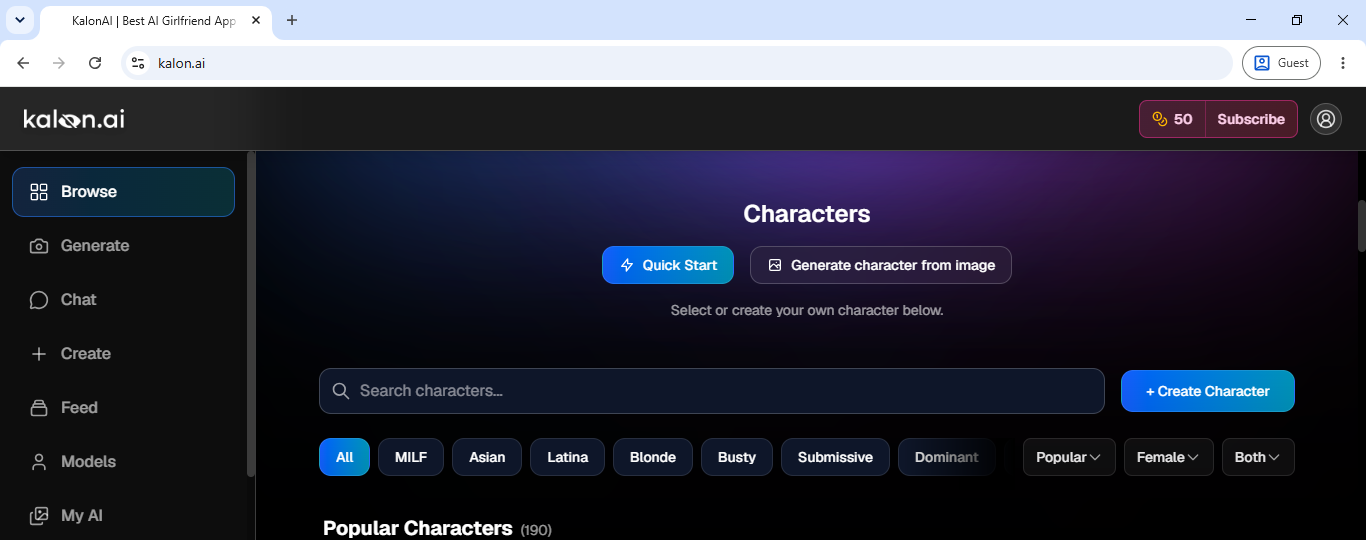Click the Subscribe button
This screenshot has width=1366, height=540.
1251,119
